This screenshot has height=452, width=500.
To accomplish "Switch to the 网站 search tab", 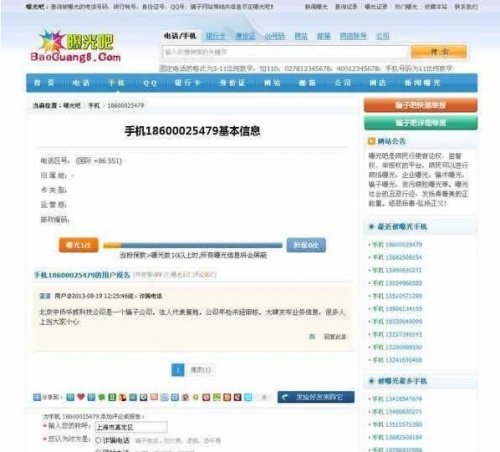I will point(301,36).
